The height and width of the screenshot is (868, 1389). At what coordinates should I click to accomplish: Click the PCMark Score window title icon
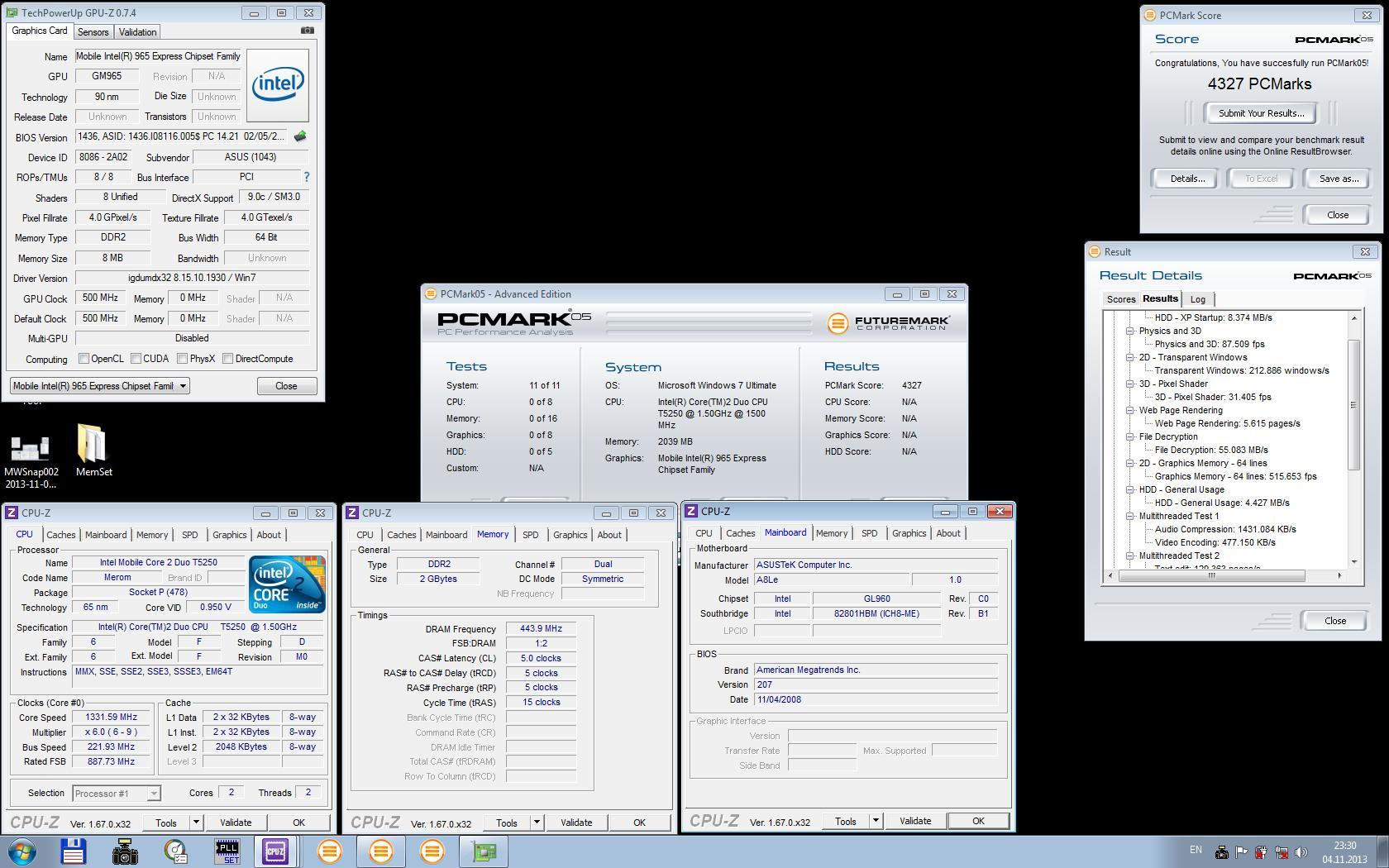(1149, 15)
